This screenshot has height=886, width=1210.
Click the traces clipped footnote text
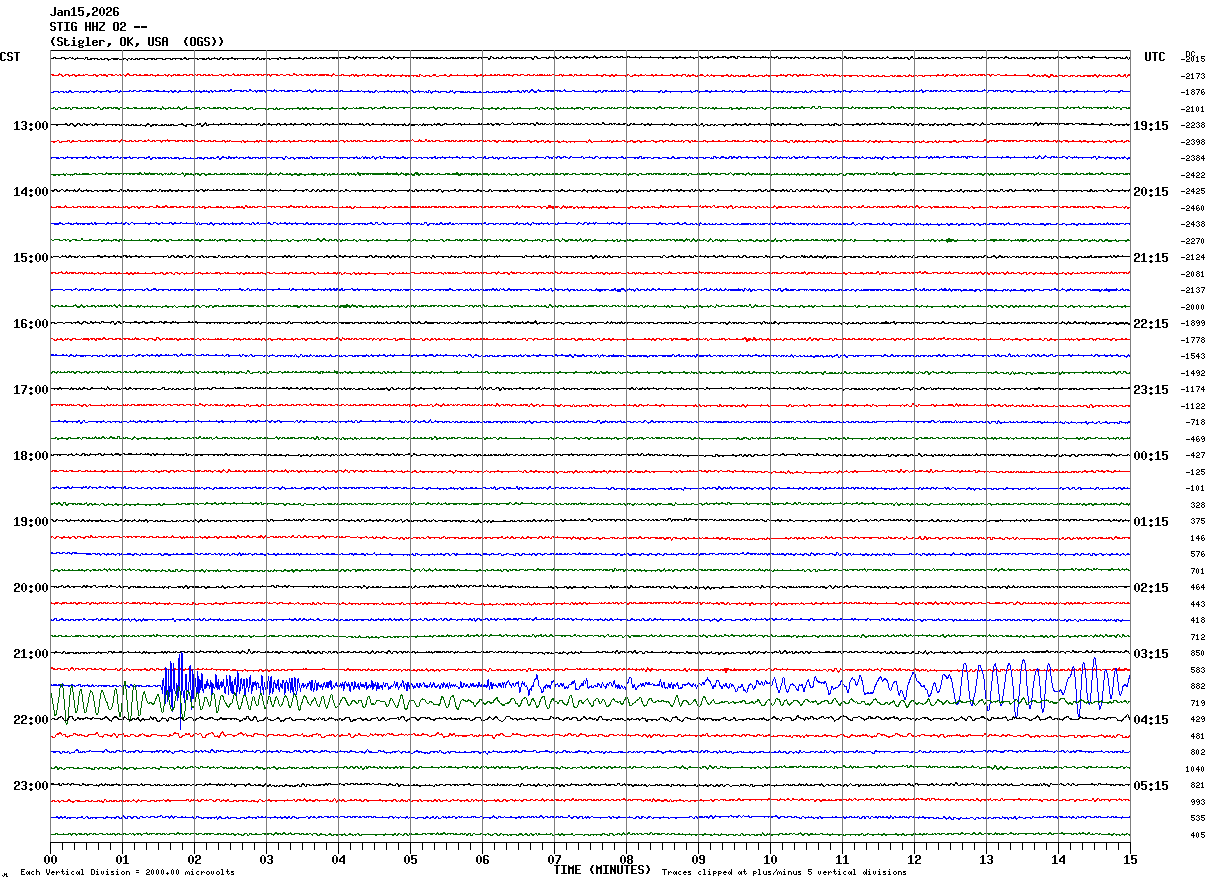(x=784, y=873)
